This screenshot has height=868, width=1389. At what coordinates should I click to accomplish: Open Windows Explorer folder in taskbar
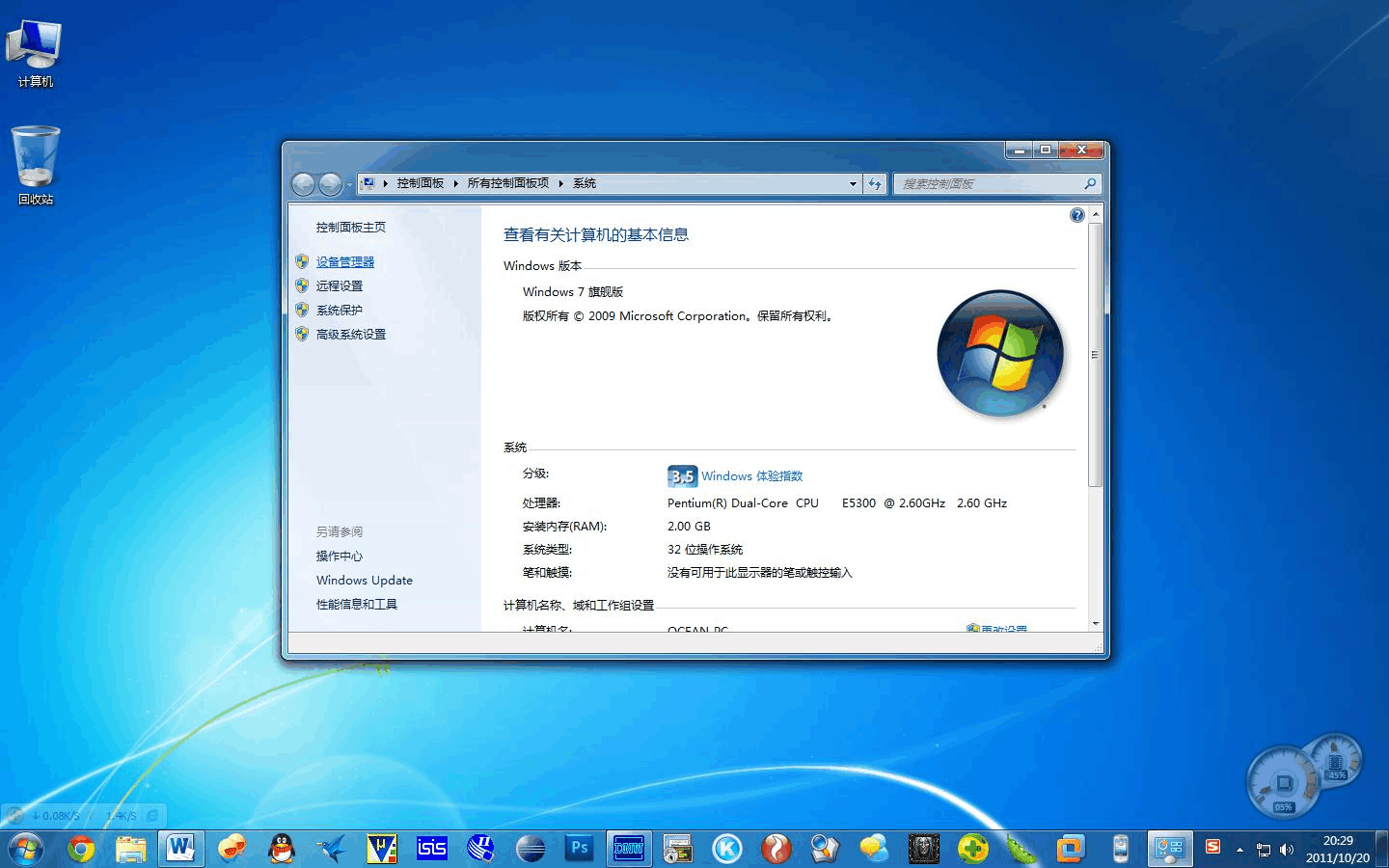pos(130,849)
